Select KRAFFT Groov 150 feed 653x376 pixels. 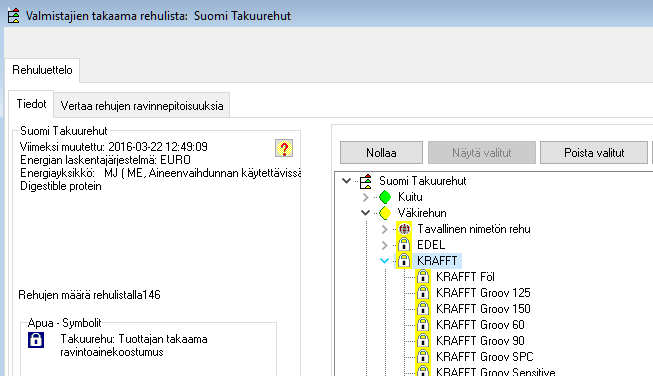(x=483, y=309)
